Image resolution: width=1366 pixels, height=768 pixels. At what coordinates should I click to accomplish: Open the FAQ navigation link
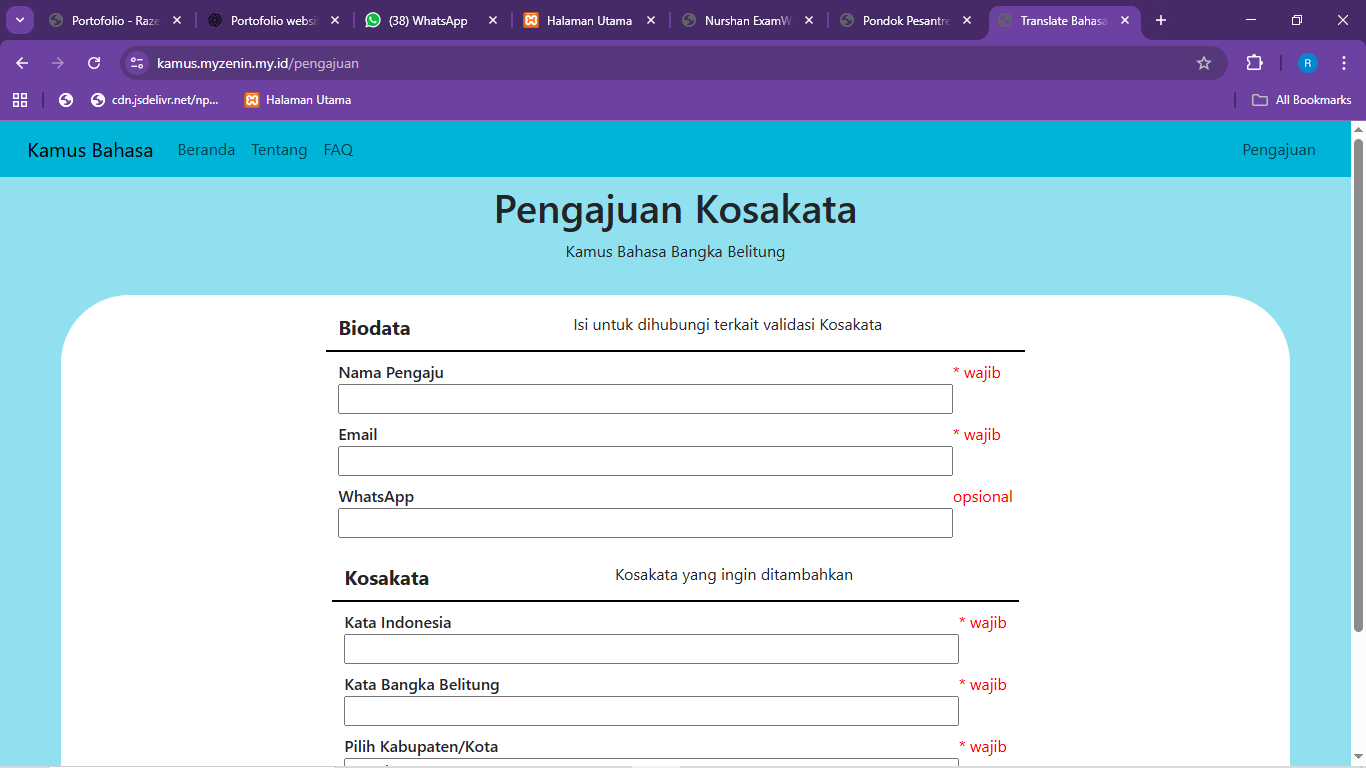click(337, 149)
